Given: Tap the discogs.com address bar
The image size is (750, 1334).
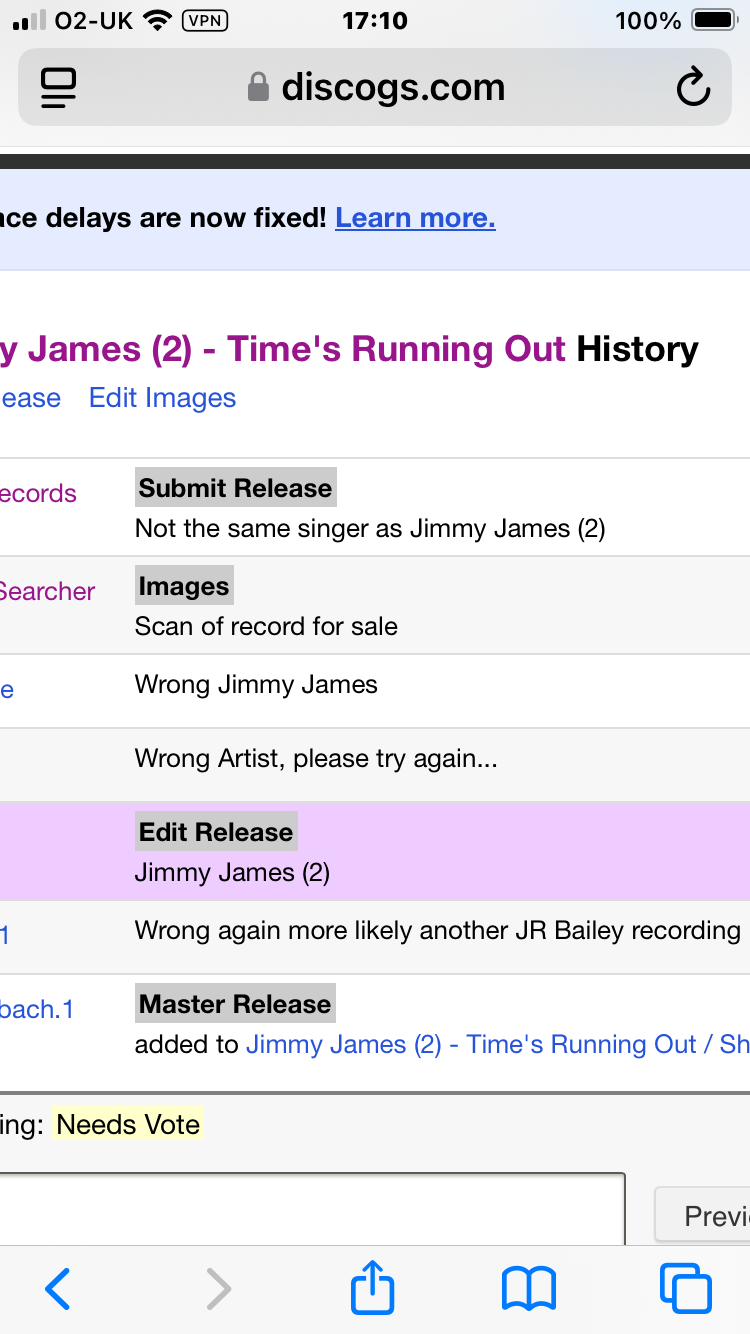Looking at the screenshot, I should 375,88.
